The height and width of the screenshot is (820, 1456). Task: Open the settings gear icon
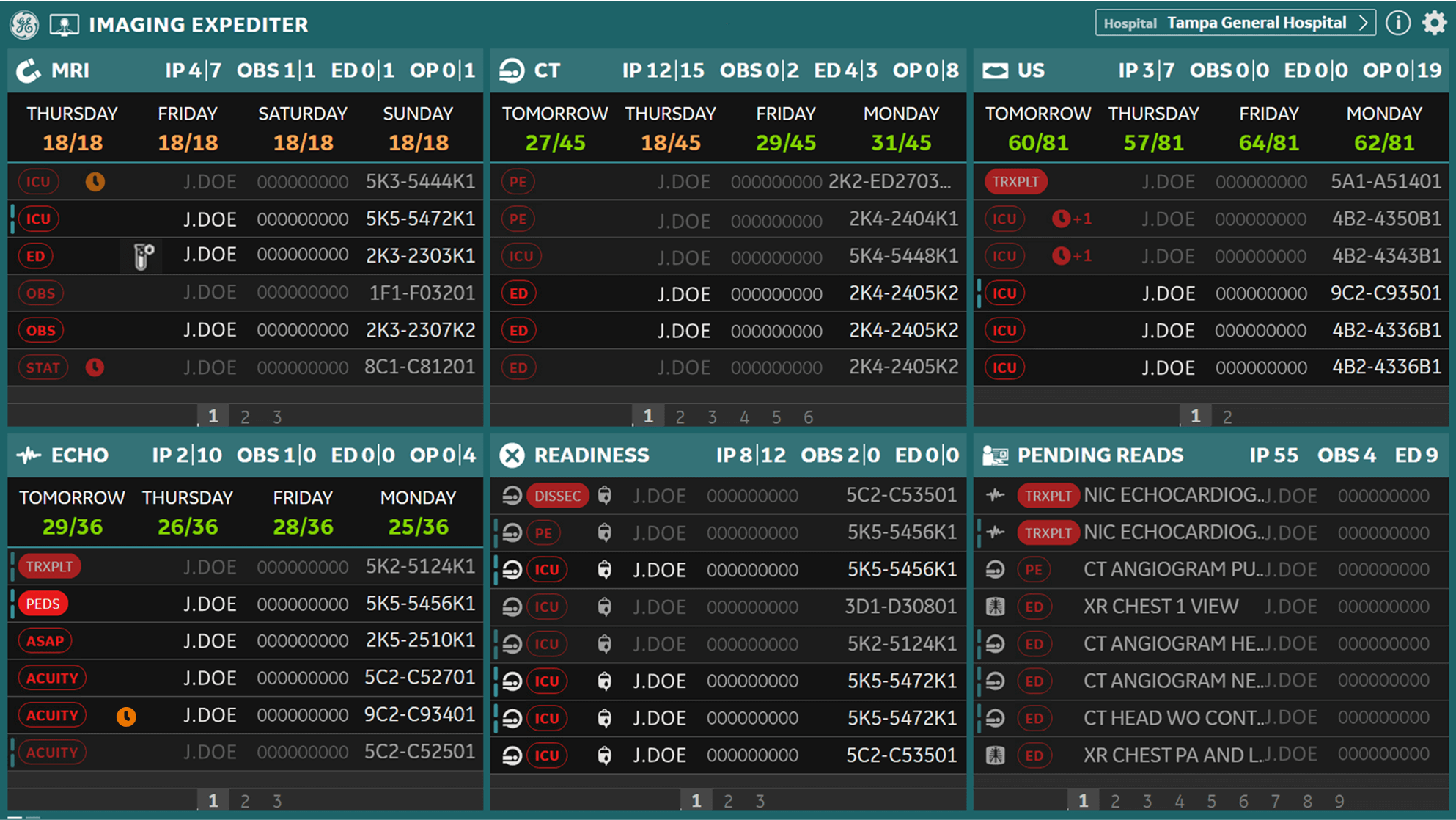[x=1434, y=23]
